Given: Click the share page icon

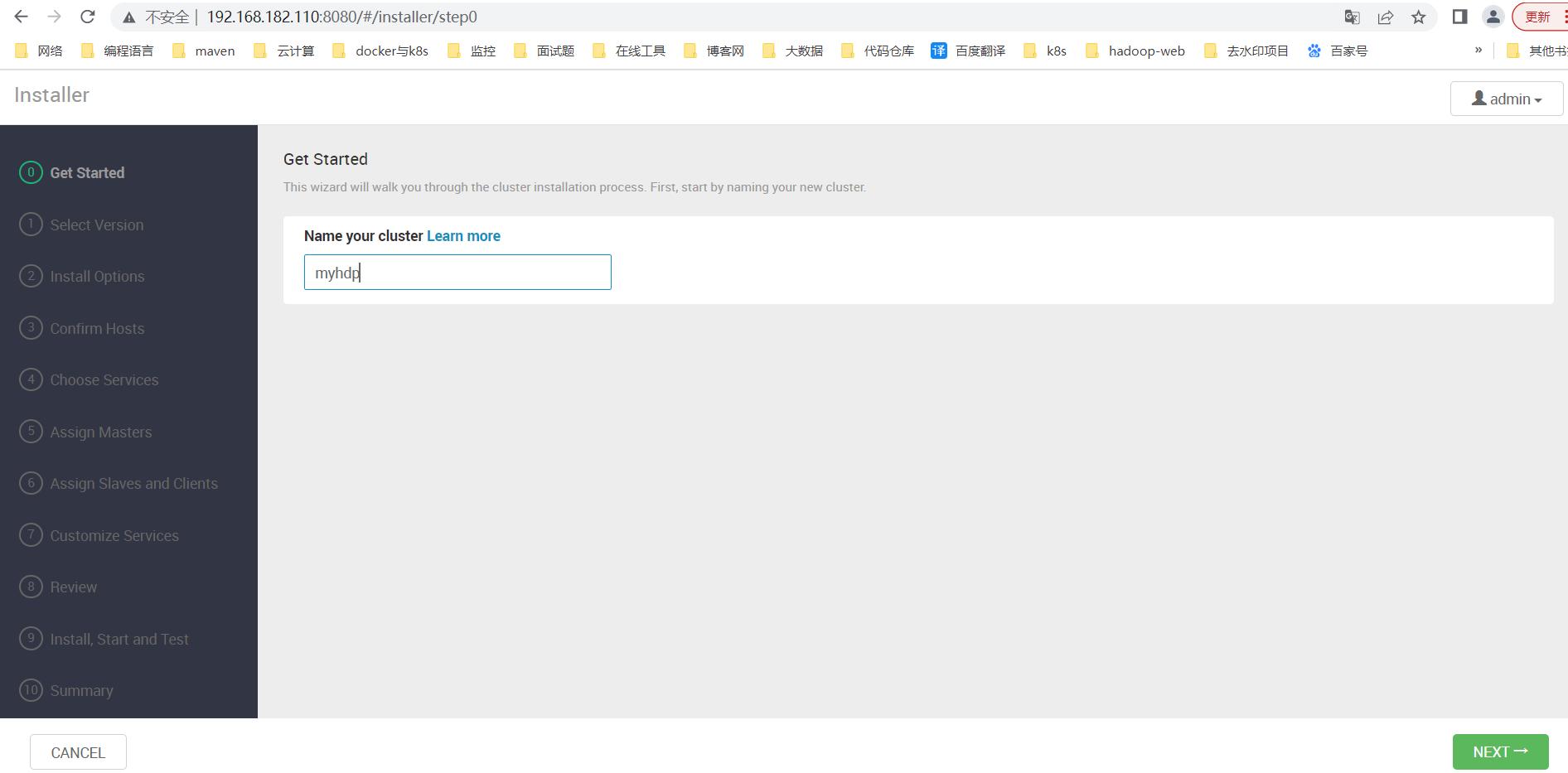Looking at the screenshot, I should tap(1385, 17).
